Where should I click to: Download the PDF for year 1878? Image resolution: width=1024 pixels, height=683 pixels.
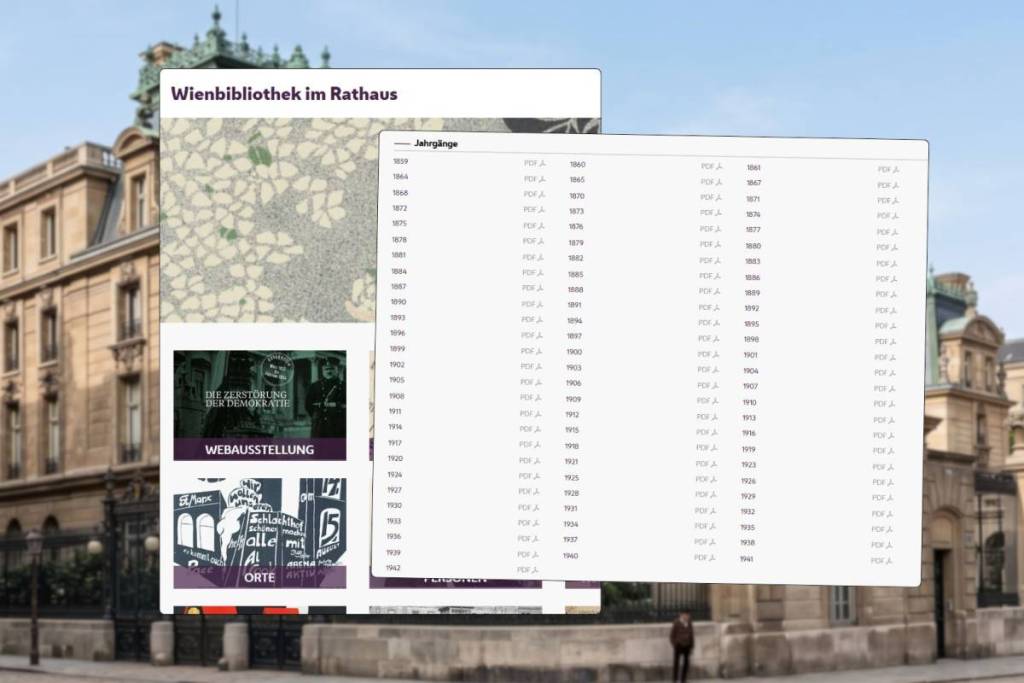[x=534, y=241]
